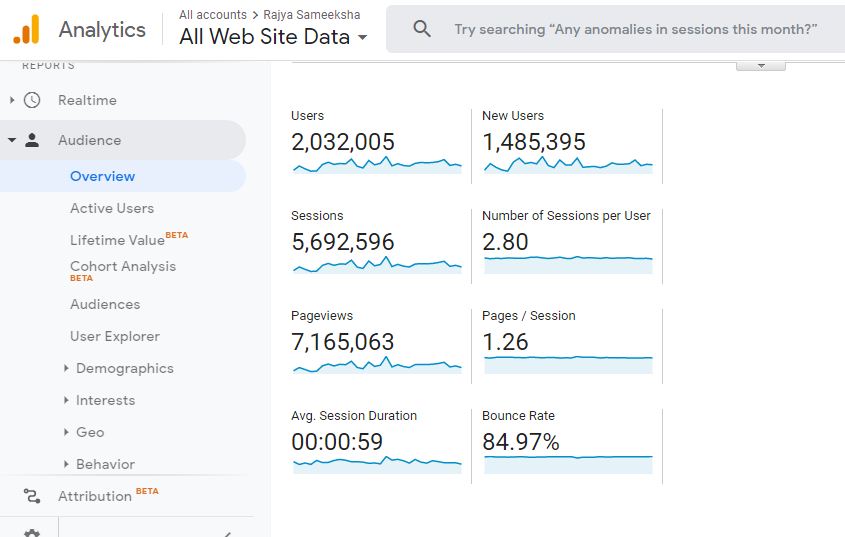Viewport: 845px width, 537px height.
Task: Open Realtime reports section
Action: pos(87,100)
